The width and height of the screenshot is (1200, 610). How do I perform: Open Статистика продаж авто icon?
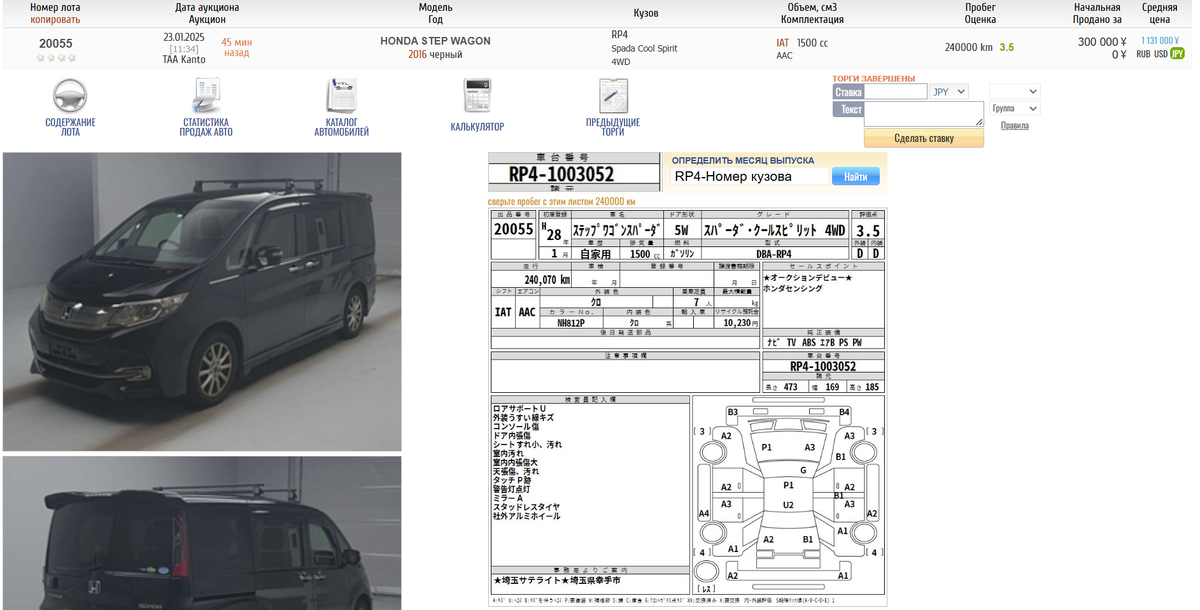pyautogui.click(x=207, y=95)
